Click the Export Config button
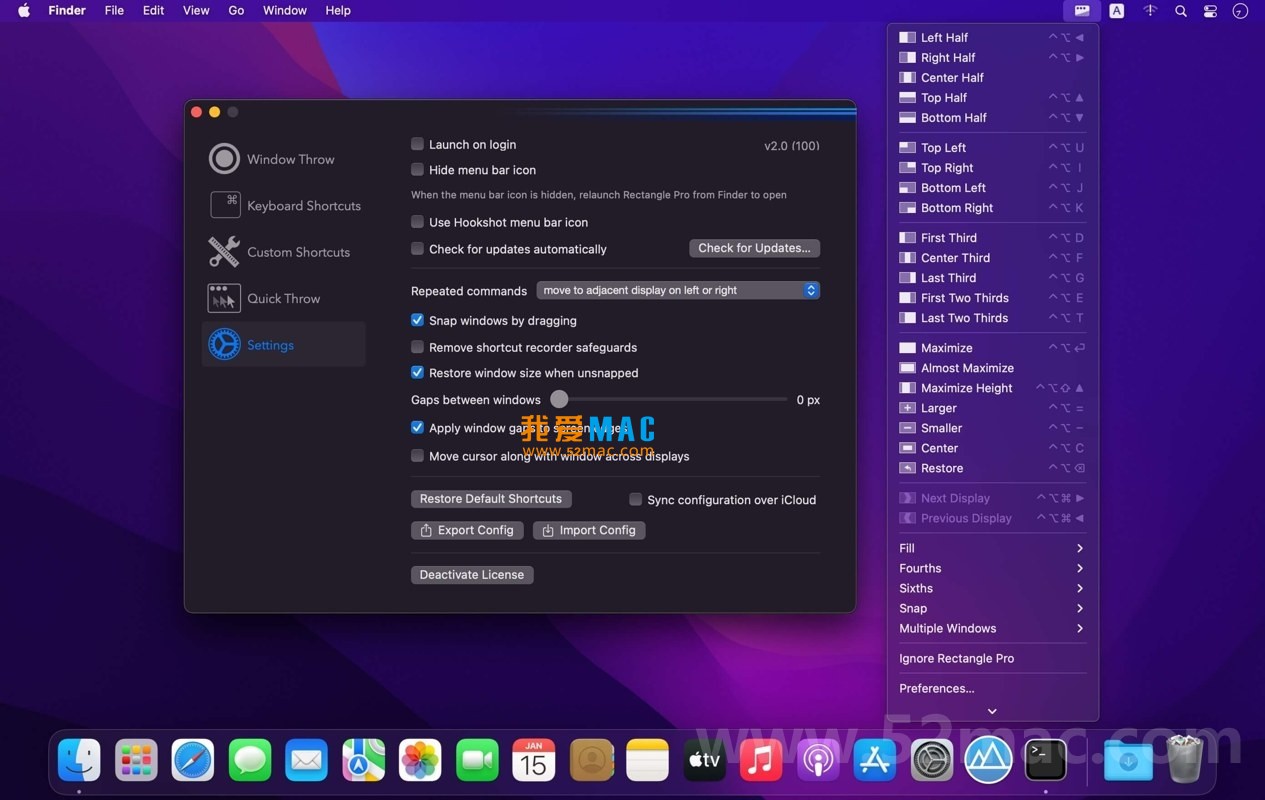The height and width of the screenshot is (800, 1265). point(467,530)
